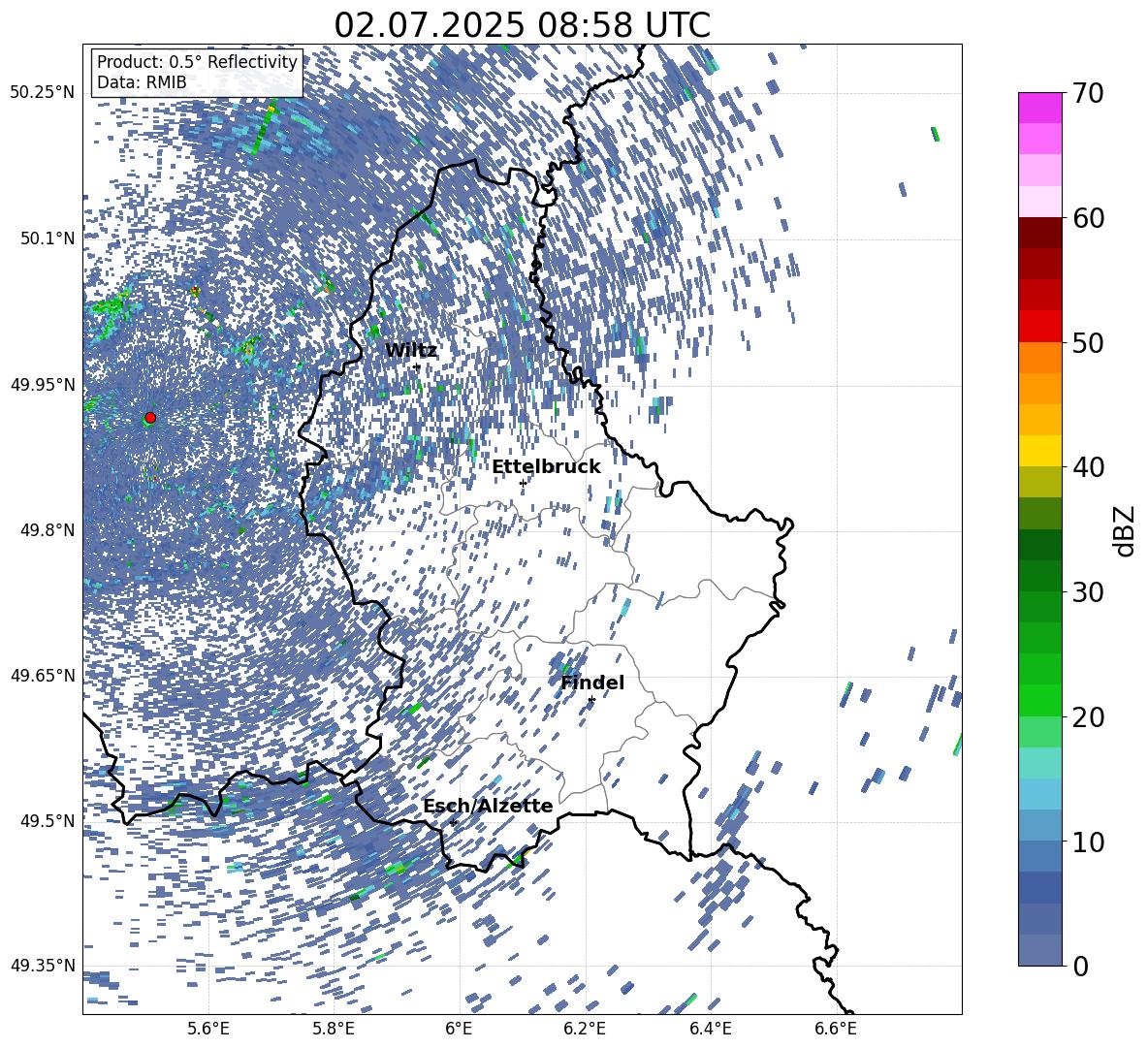Click the Esch/Alzette cross marker

(x=453, y=822)
